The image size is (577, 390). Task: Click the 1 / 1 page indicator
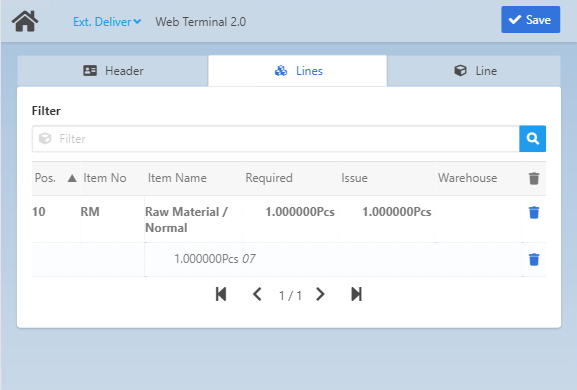(x=290, y=295)
